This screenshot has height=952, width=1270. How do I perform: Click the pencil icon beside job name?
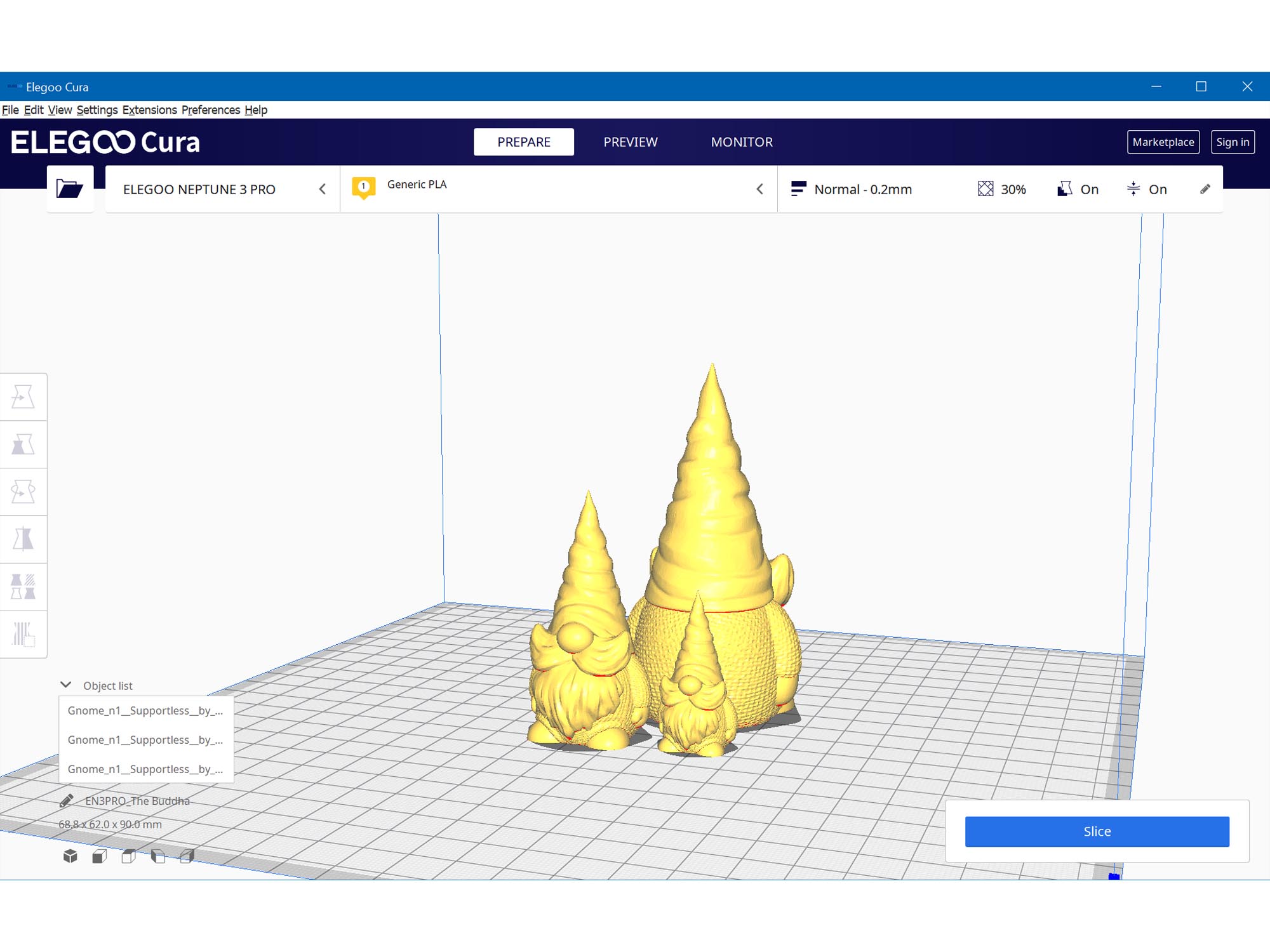tap(67, 801)
